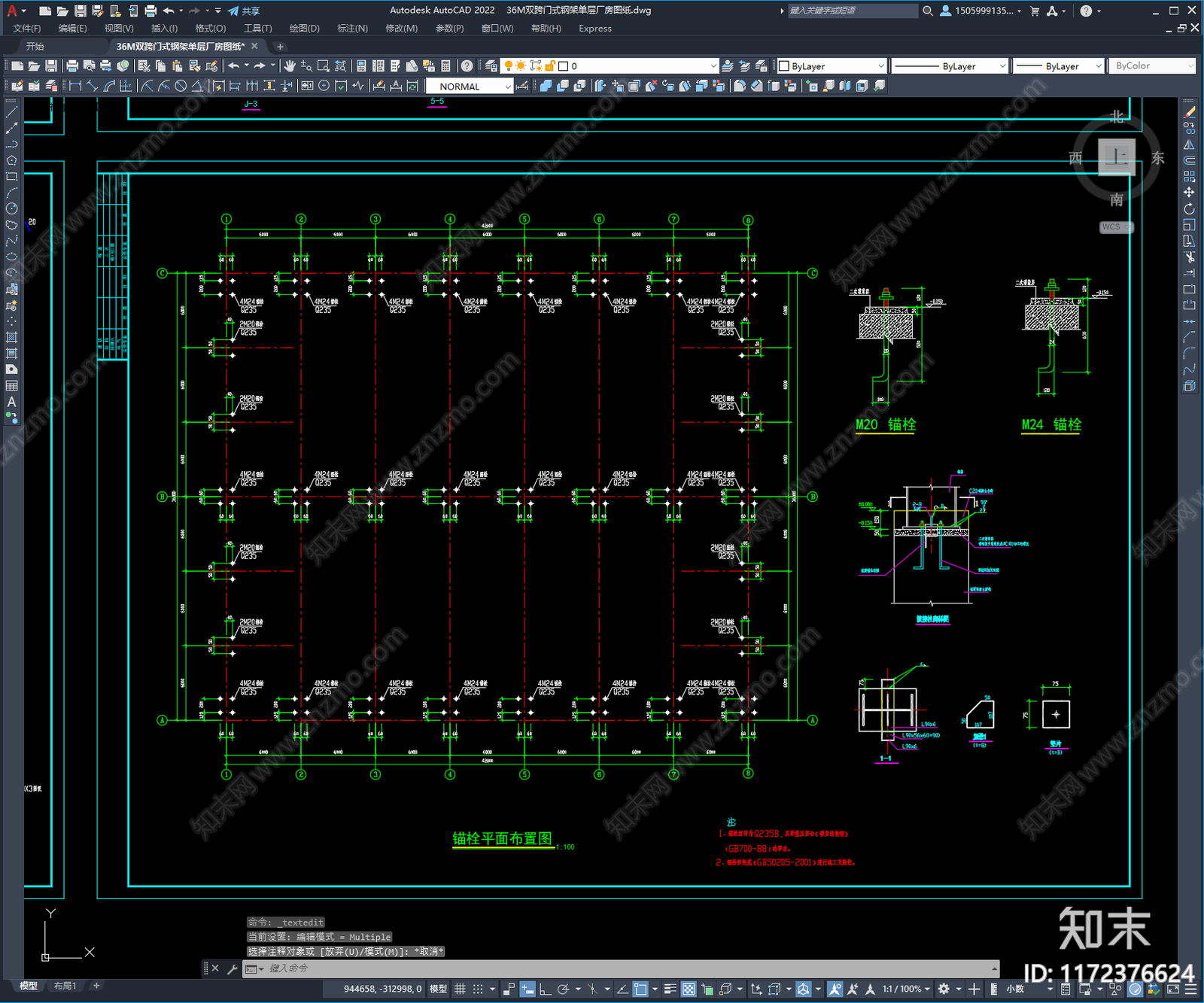Click the Make Object's Layer Current icon
Viewport: 1204px width, 1003px height.
pos(727,66)
